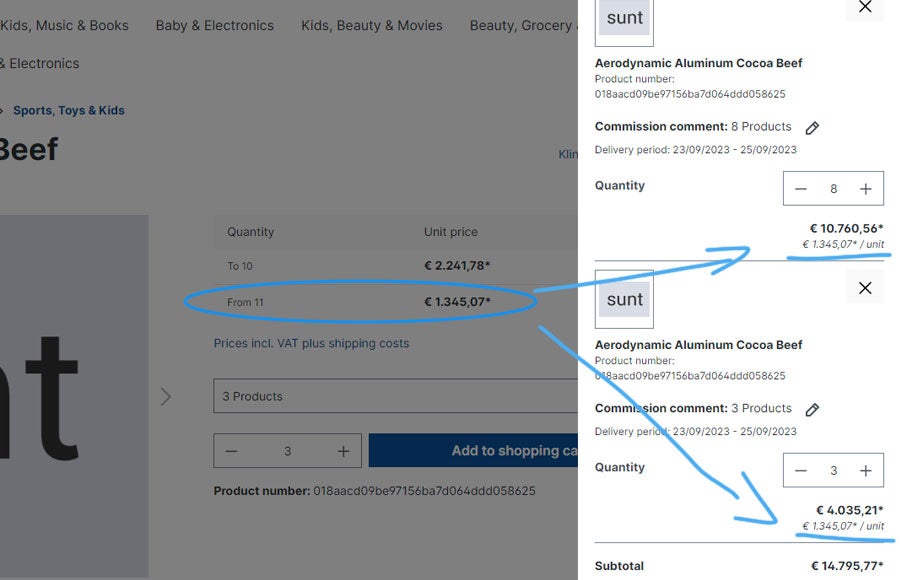The height and width of the screenshot is (580, 900).
Task: Open second Aerodynamic Aluminum Cocoa Beef cart title
Action: point(698,345)
